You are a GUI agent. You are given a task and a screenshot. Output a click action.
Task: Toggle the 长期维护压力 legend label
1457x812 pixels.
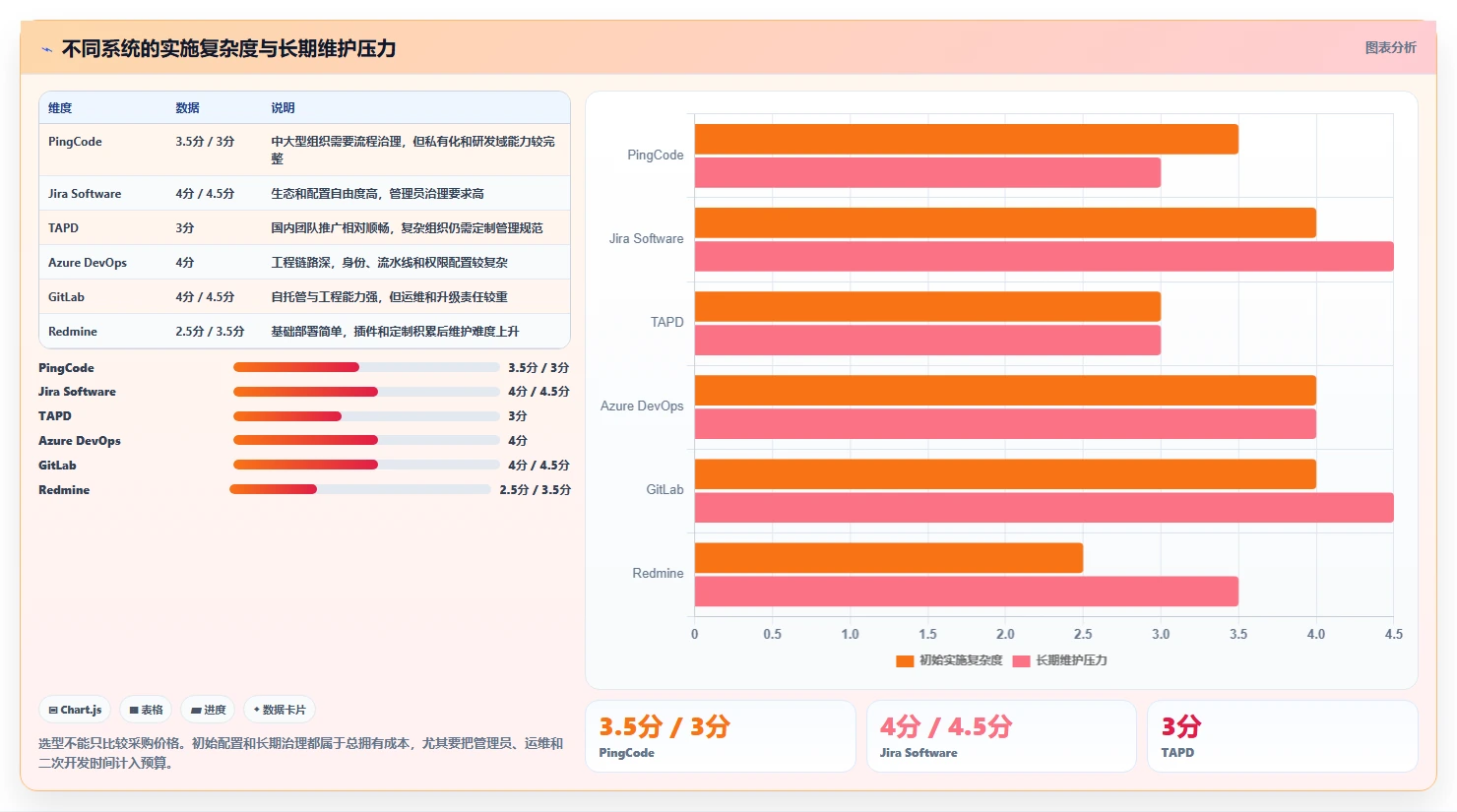[1071, 660]
